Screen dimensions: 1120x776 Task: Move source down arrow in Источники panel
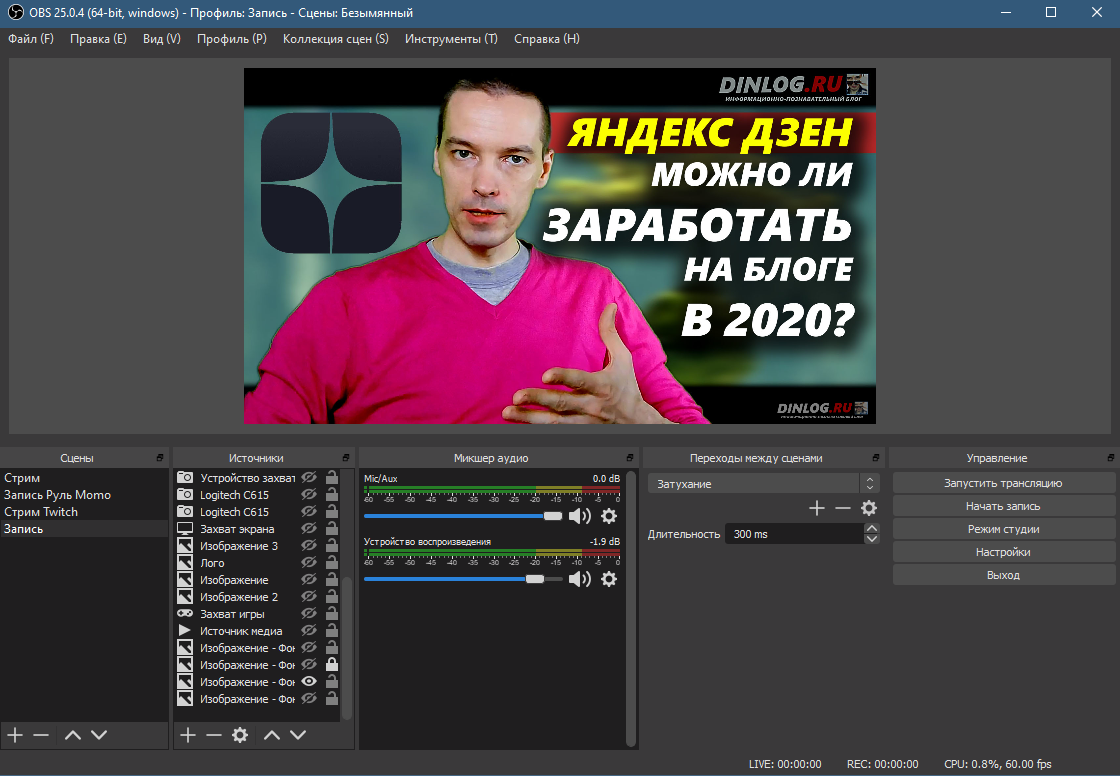tap(298, 735)
